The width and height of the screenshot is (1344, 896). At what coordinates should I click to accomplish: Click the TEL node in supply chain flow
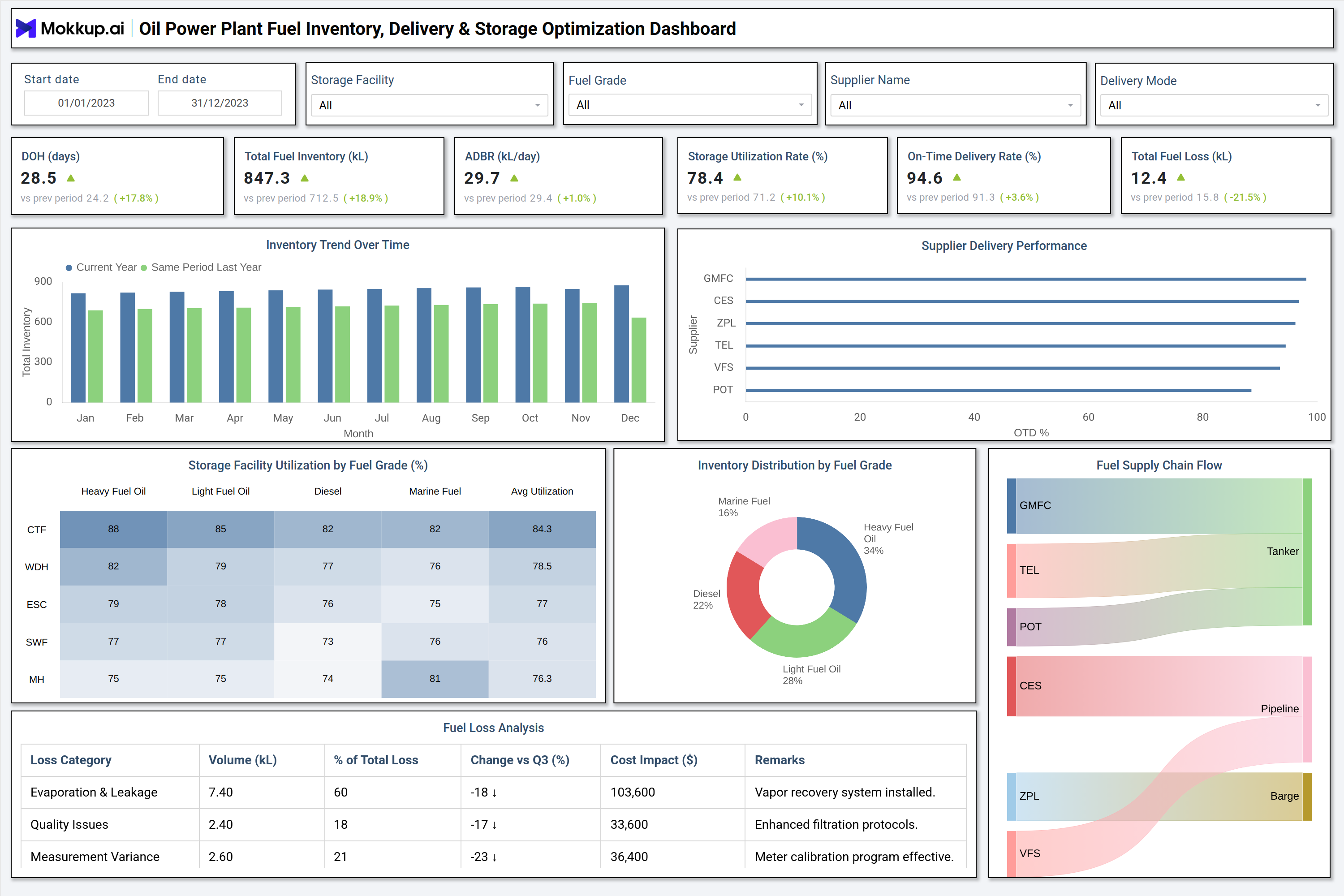pyautogui.click(x=1012, y=570)
